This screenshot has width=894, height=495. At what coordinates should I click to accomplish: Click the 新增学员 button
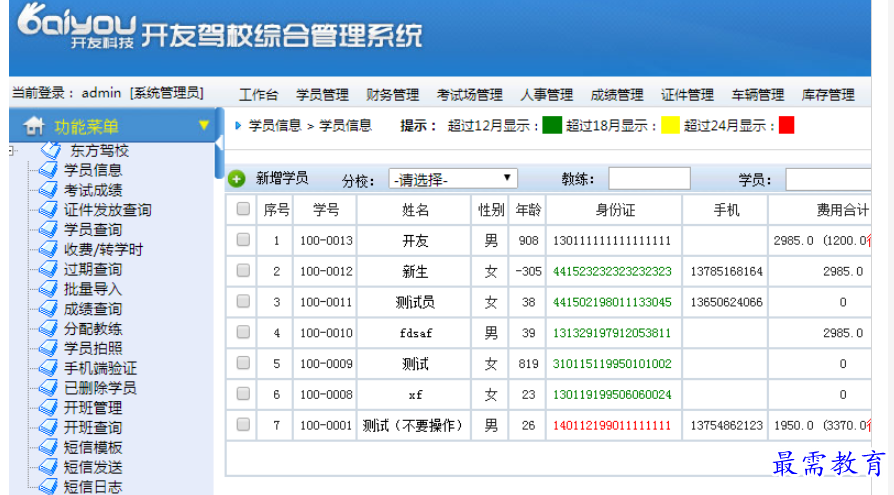pyautogui.click(x=281, y=179)
